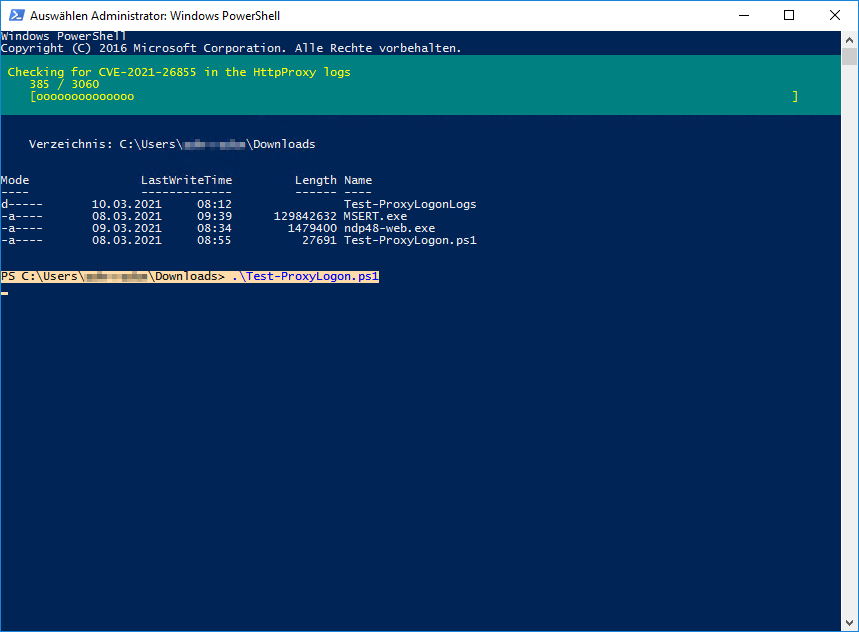Click the scrollbar down arrow

(x=850, y=623)
